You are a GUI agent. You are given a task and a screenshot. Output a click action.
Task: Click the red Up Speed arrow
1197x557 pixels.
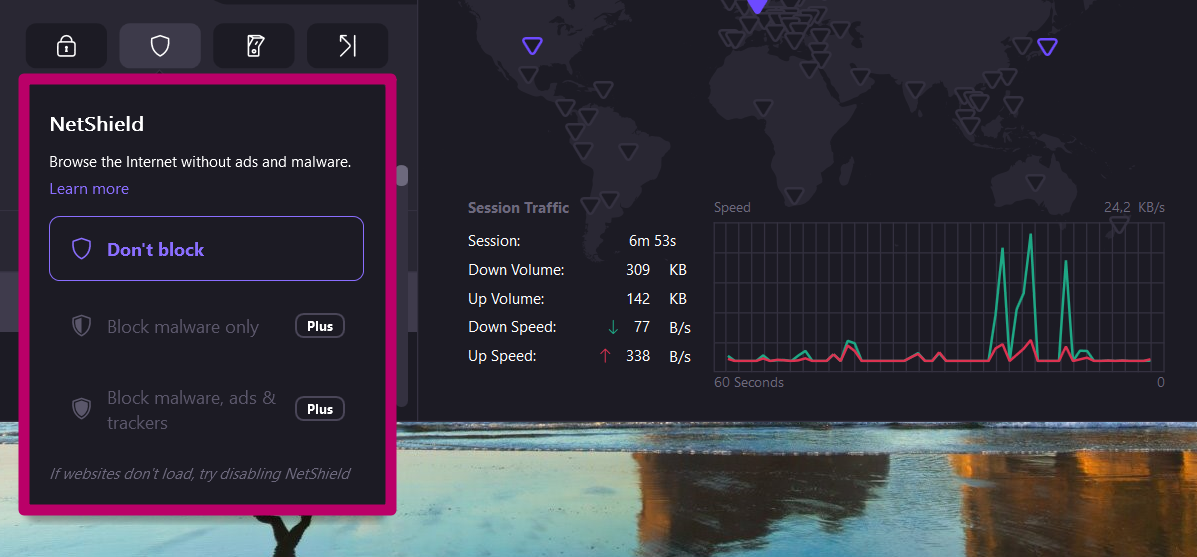point(605,356)
